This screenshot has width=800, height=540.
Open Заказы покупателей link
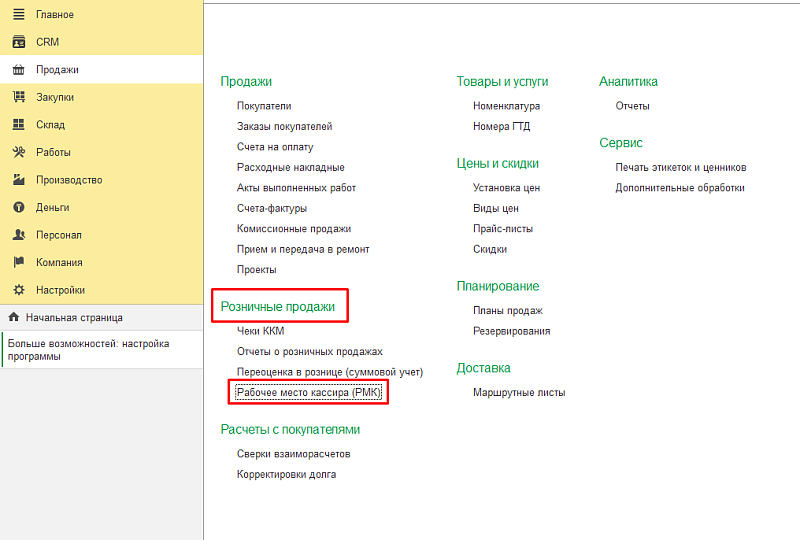click(284, 126)
